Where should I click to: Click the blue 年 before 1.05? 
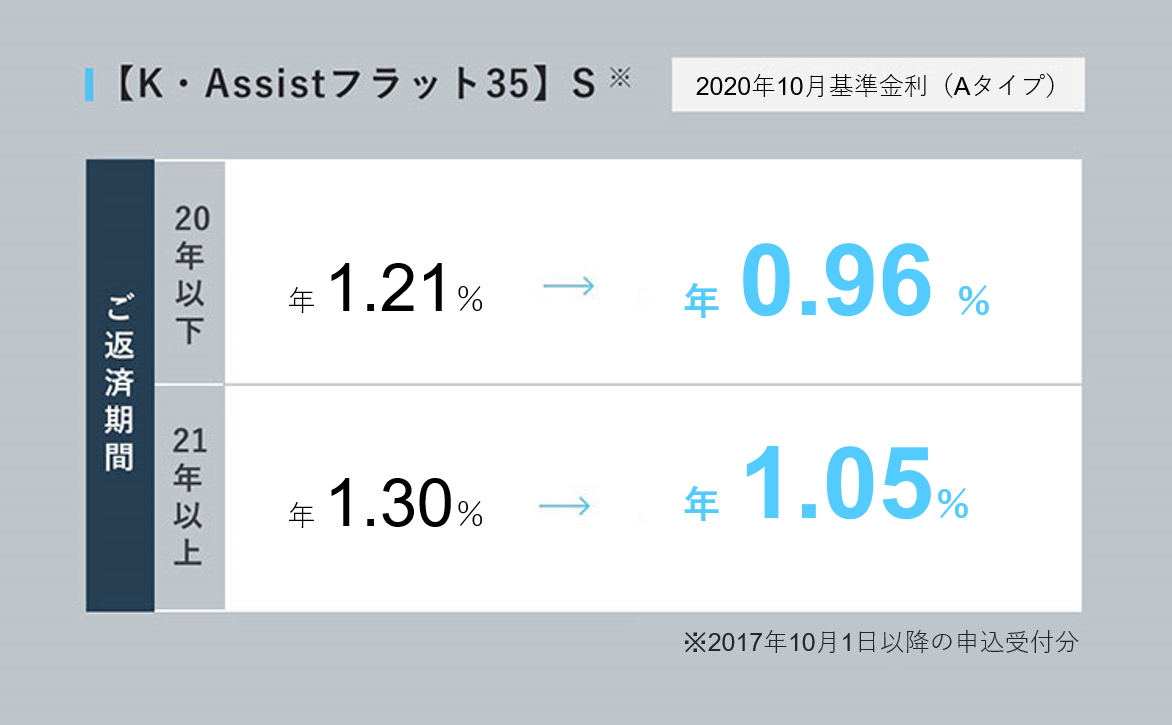tap(701, 503)
